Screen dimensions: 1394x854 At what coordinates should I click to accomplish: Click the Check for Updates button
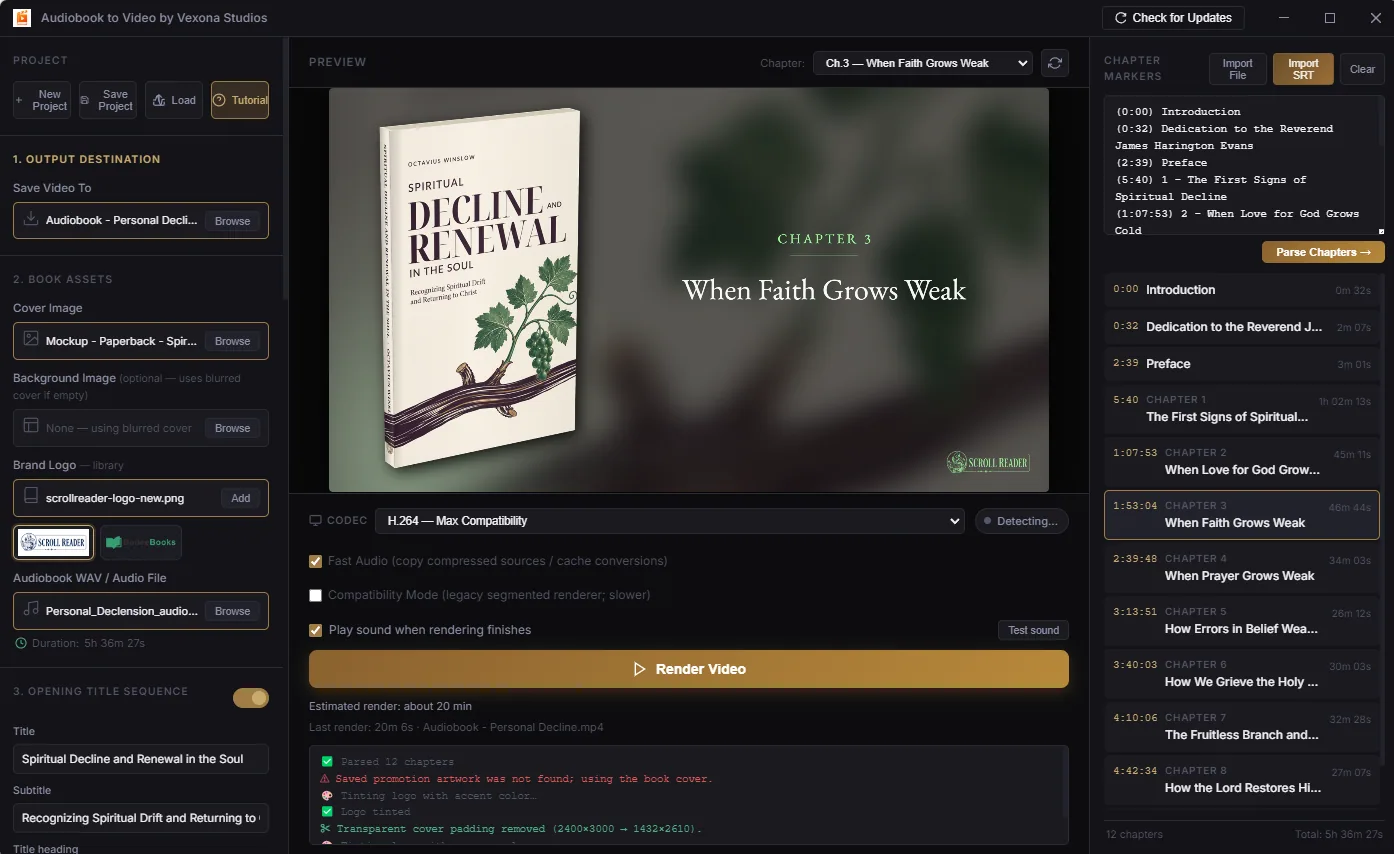tap(1174, 18)
